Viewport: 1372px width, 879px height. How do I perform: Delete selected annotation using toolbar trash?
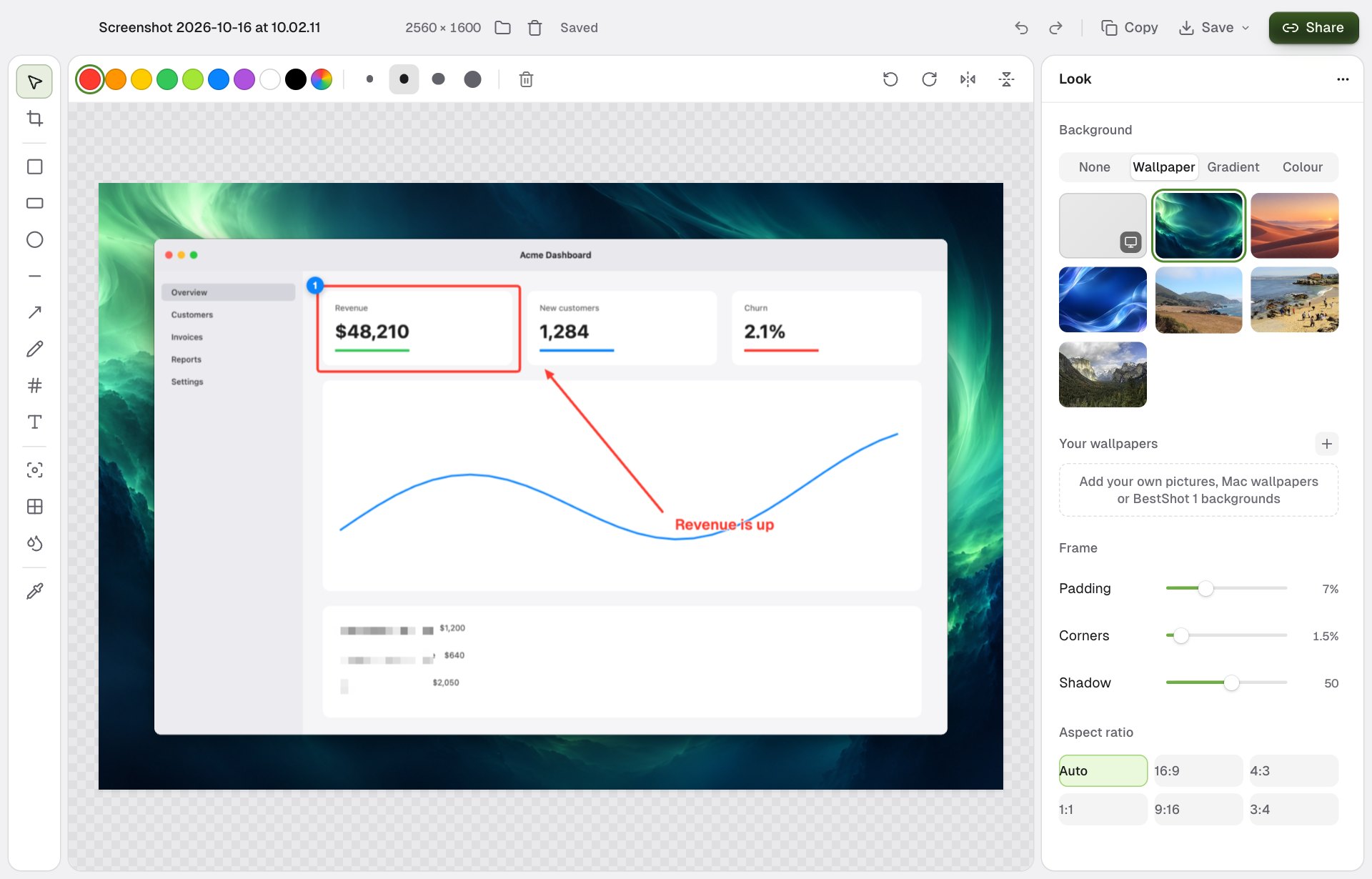(x=526, y=79)
